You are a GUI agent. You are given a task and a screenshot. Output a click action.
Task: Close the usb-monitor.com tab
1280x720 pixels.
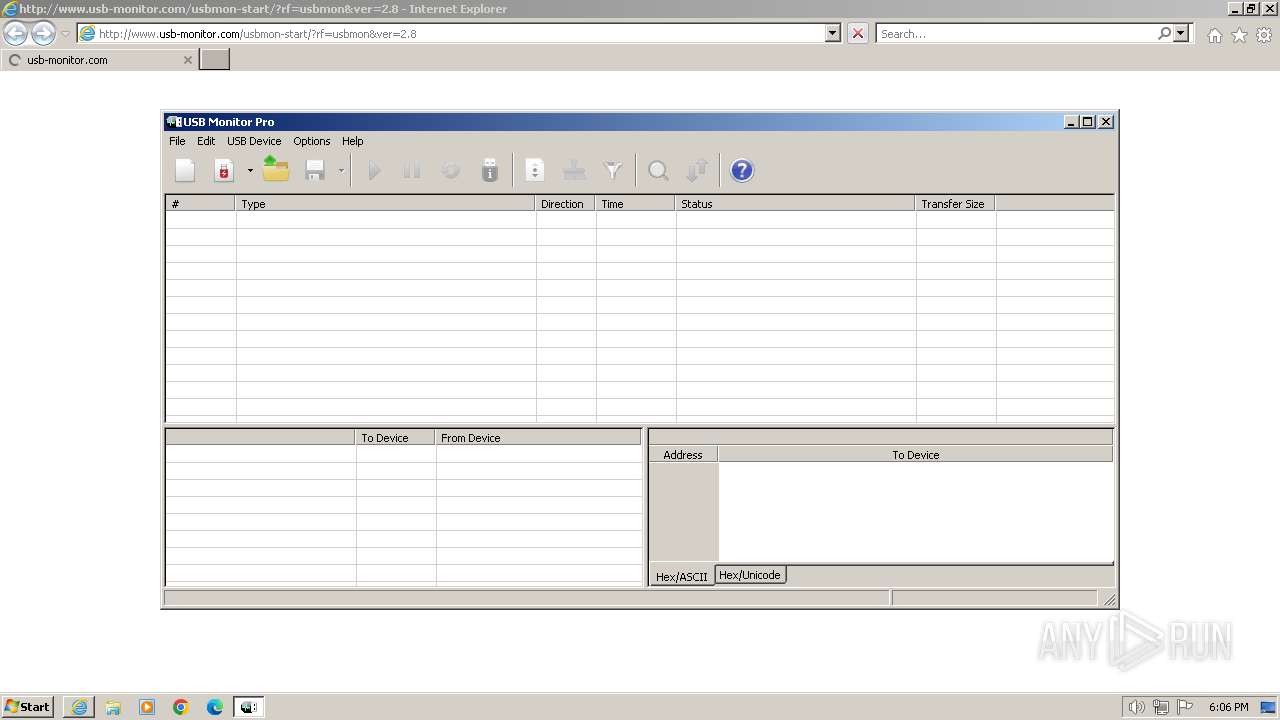[x=187, y=60]
